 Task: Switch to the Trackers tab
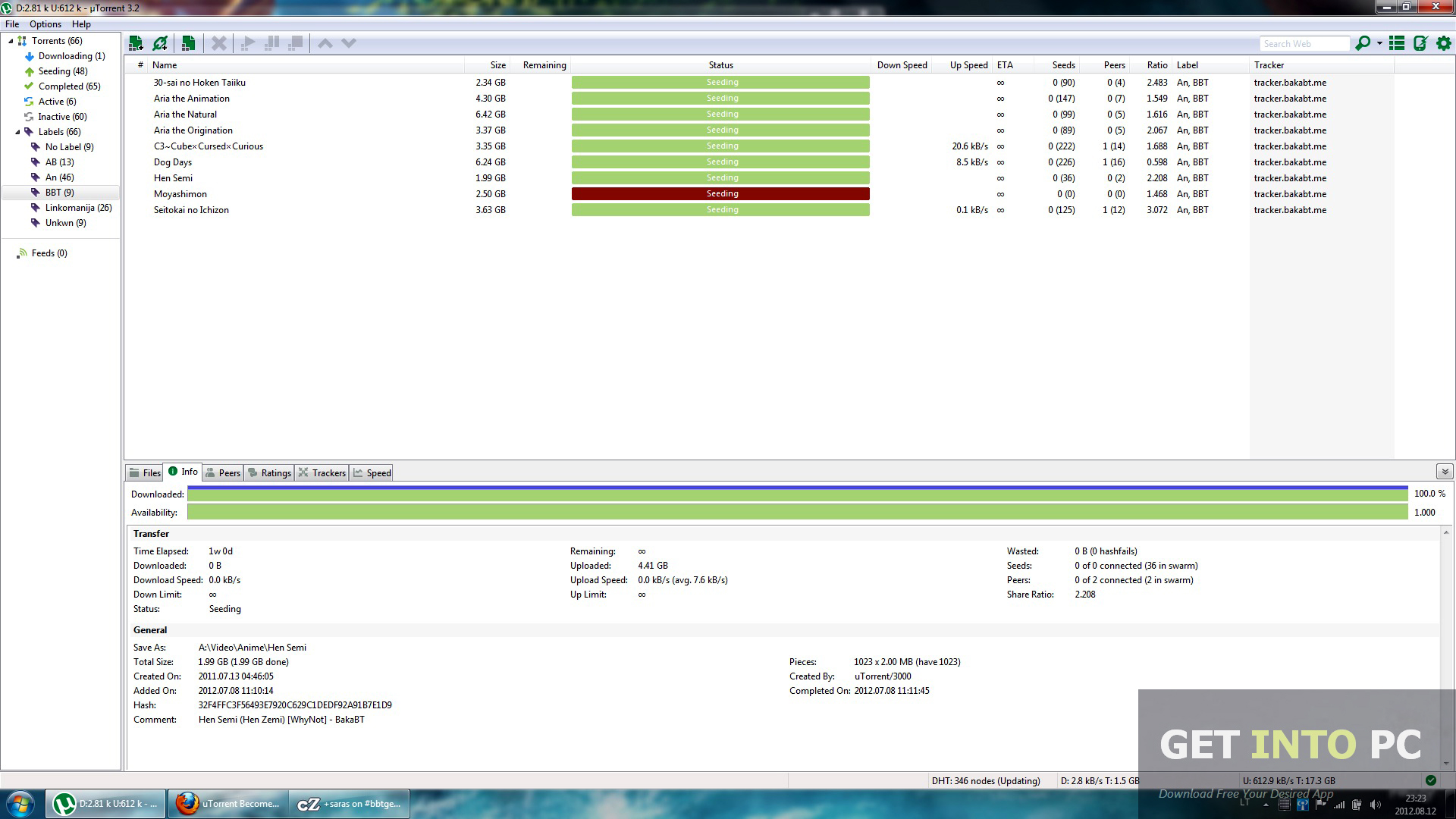(x=322, y=472)
